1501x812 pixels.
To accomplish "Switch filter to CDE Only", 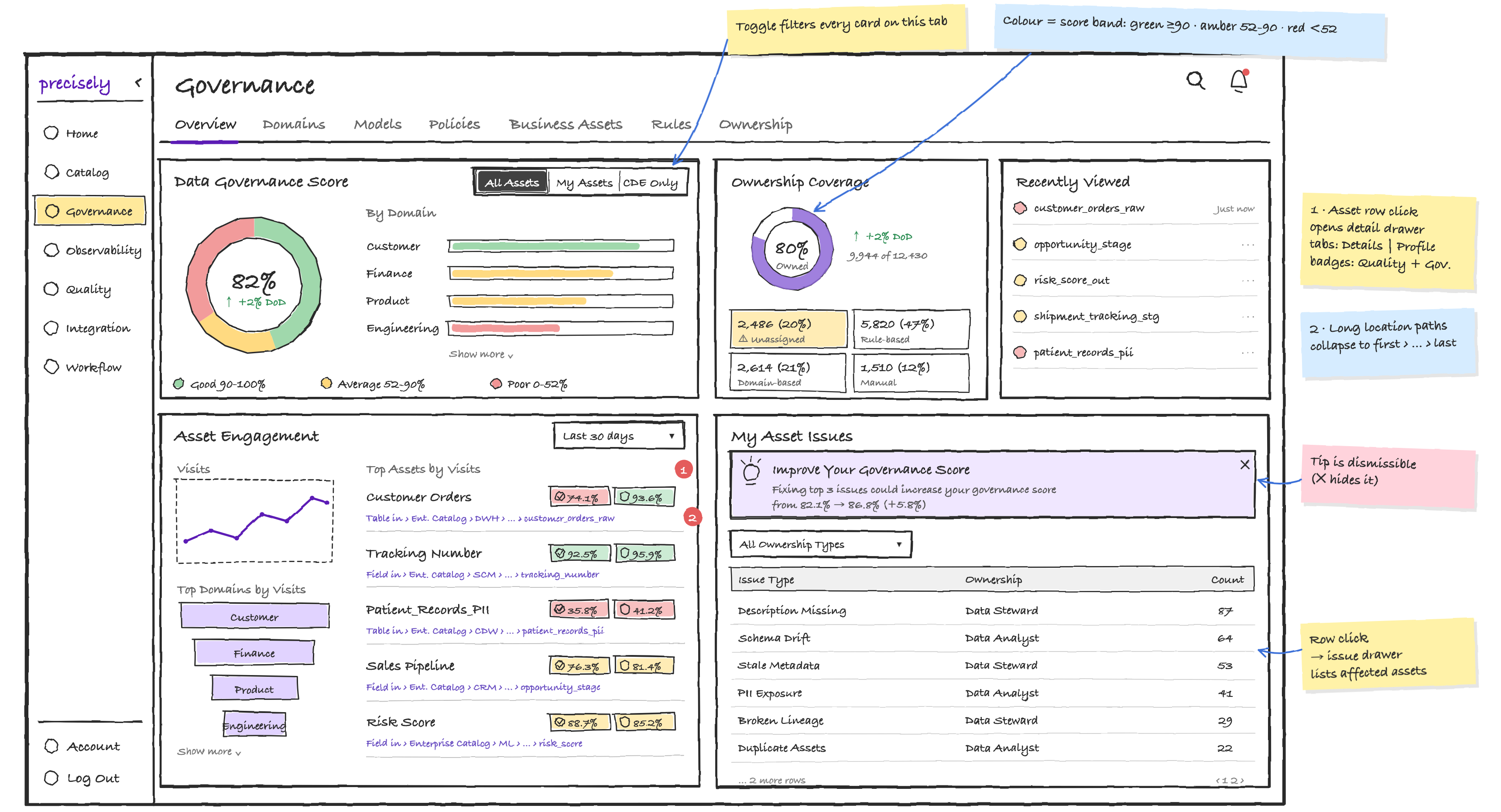I will click(651, 182).
